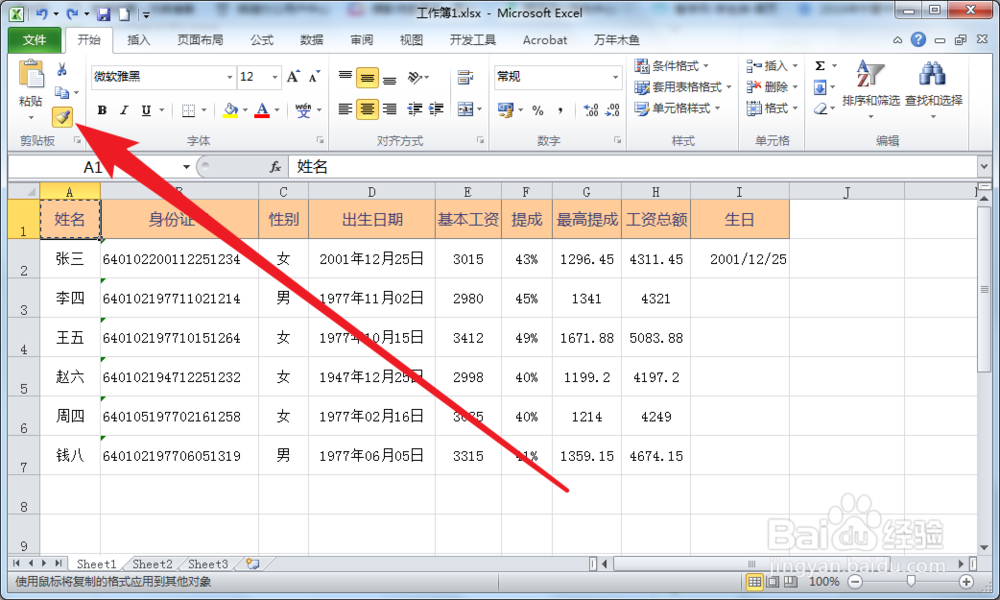The height and width of the screenshot is (600, 1000).
Task: Click Decrease Decimal icon
Action: point(612,110)
